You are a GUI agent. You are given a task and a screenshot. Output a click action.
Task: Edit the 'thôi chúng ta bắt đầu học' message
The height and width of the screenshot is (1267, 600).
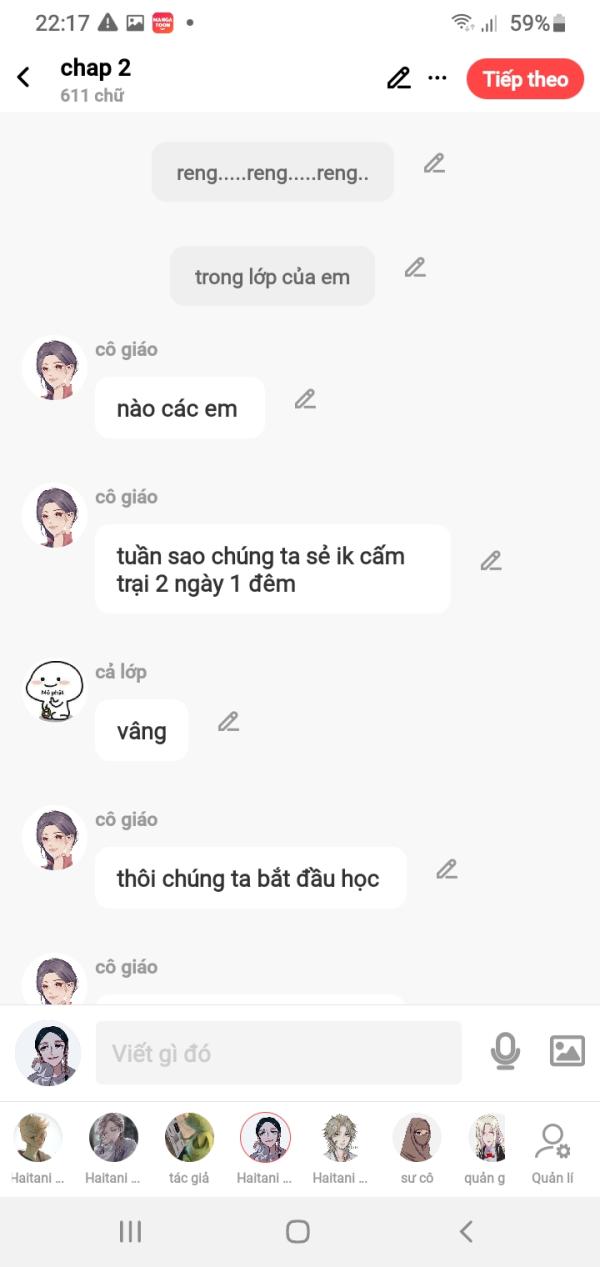(x=446, y=869)
